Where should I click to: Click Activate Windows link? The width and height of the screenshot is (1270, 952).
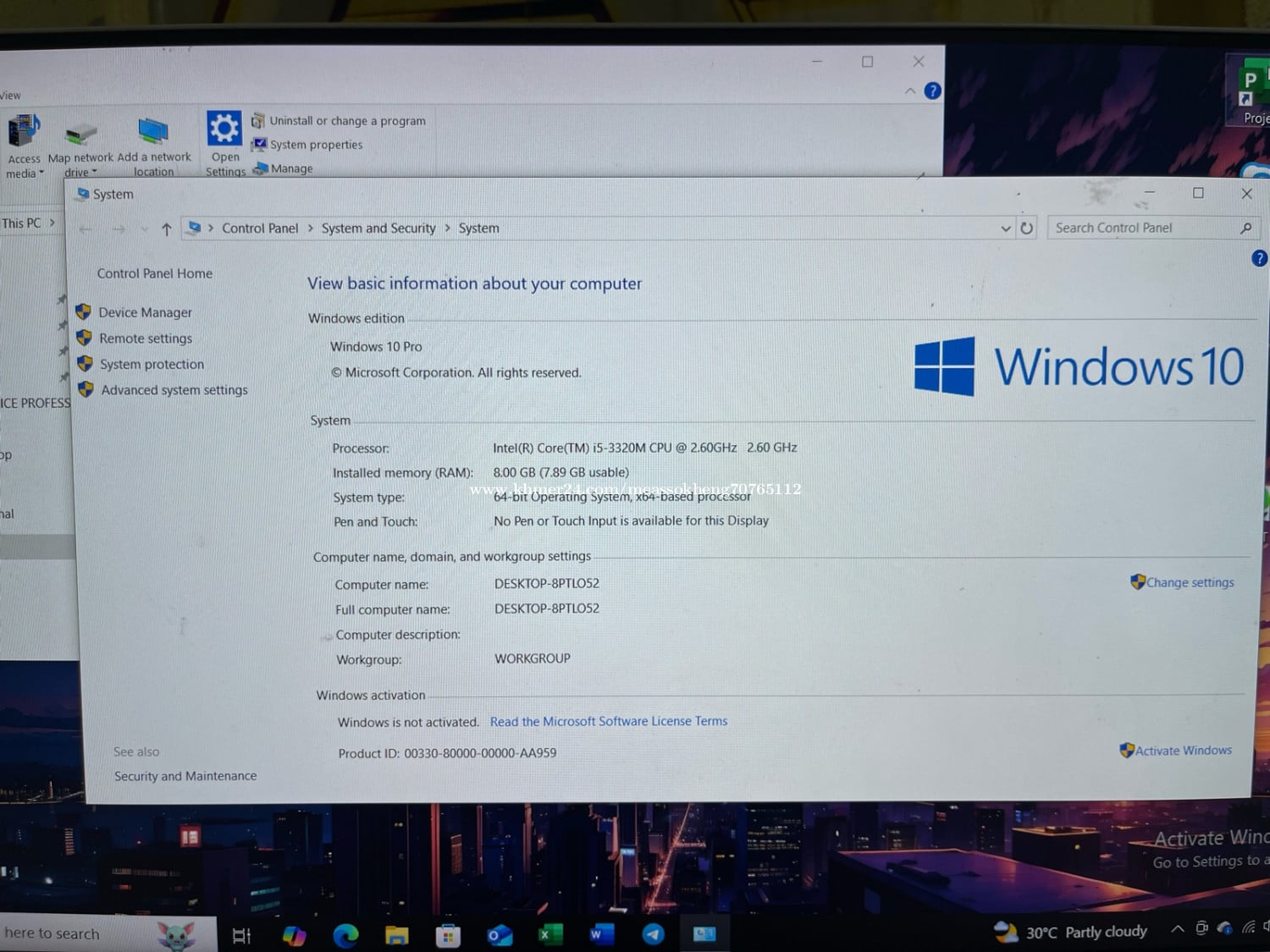click(x=1182, y=751)
